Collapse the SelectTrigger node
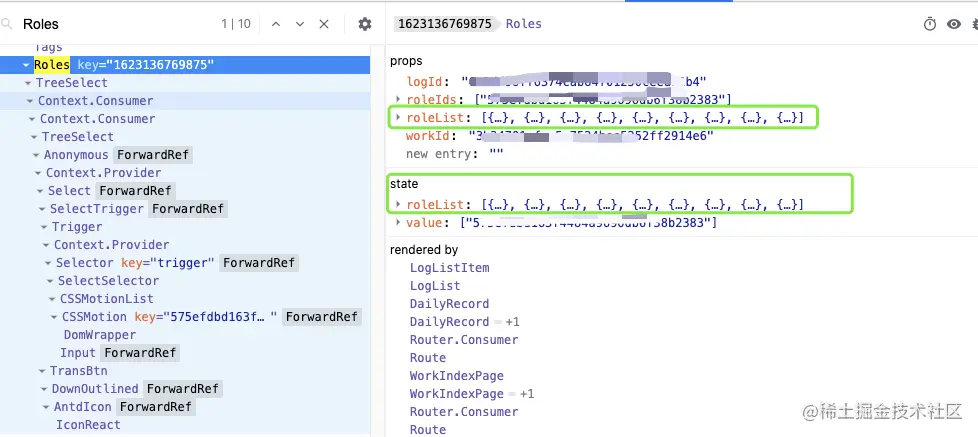978x437 pixels. [x=42, y=209]
